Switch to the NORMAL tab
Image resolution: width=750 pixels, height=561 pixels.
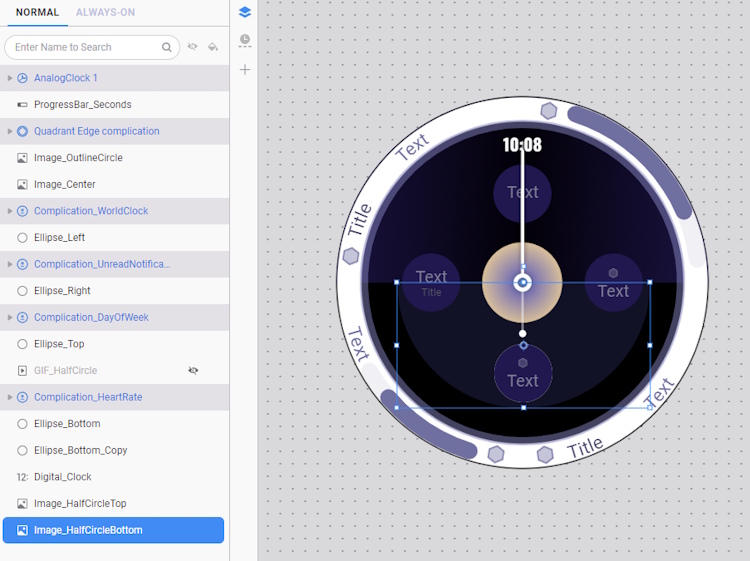pos(37,12)
